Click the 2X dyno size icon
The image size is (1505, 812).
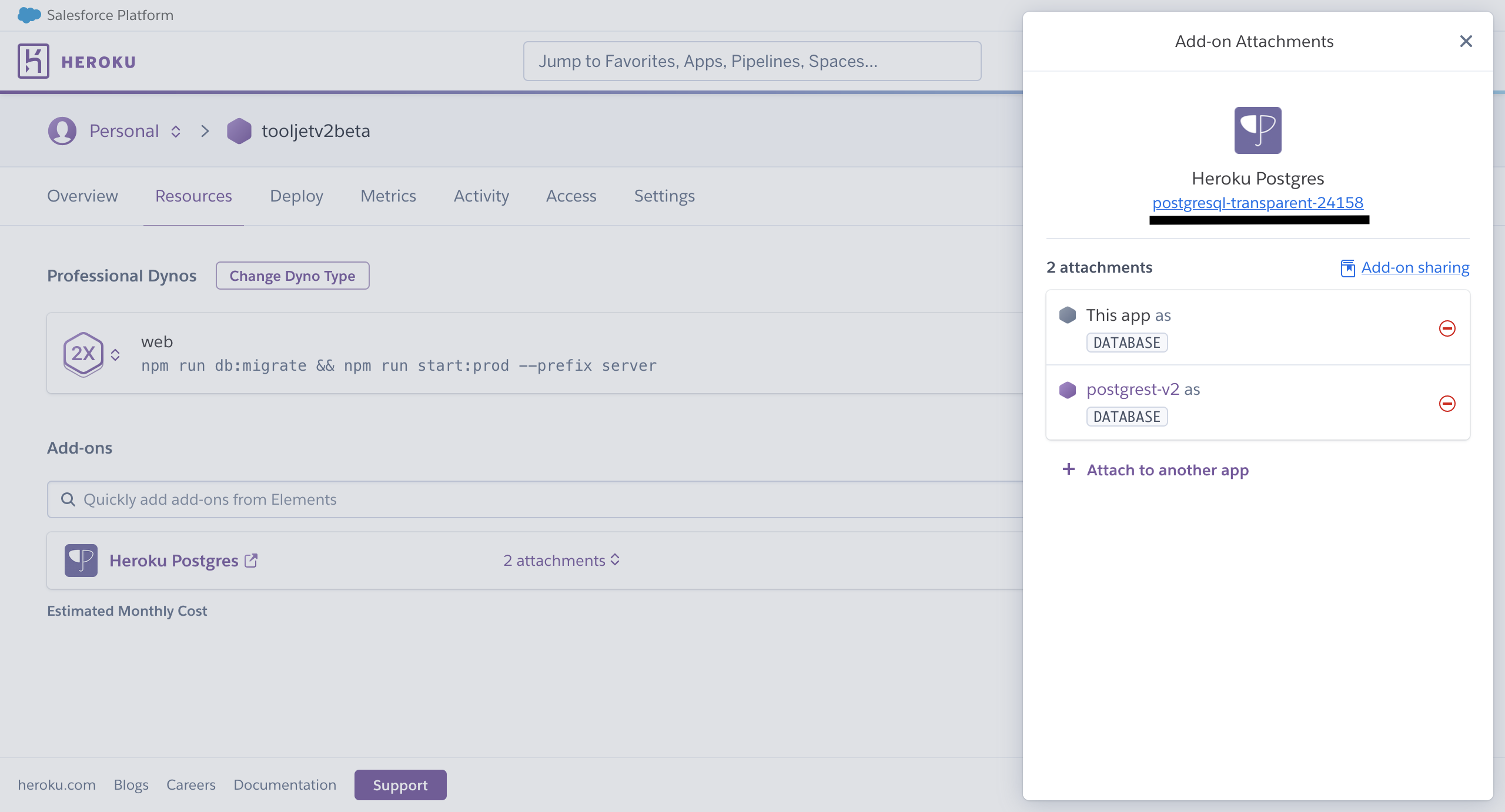(83, 354)
